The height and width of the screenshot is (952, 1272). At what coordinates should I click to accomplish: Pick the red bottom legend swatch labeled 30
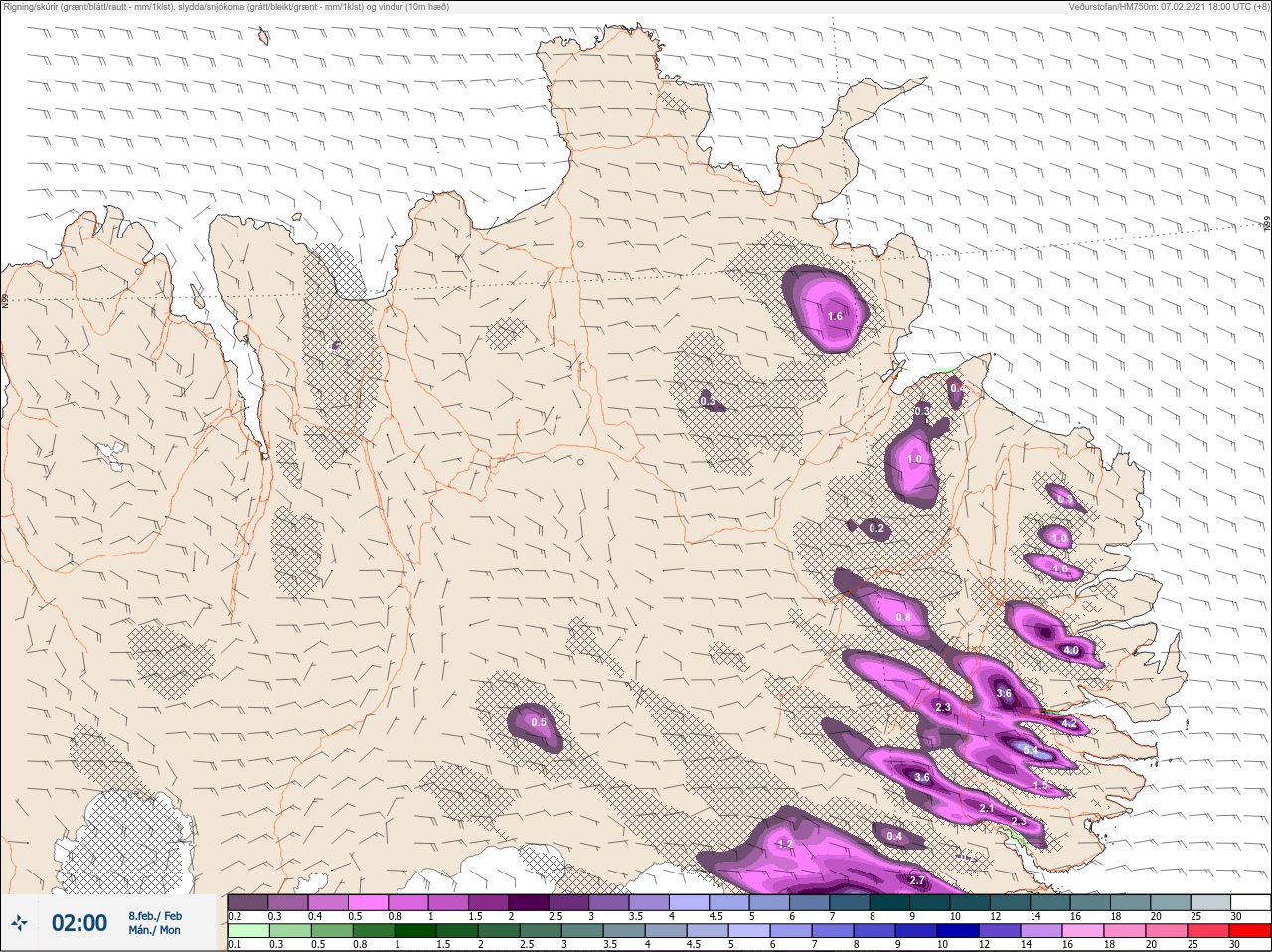[1249, 931]
